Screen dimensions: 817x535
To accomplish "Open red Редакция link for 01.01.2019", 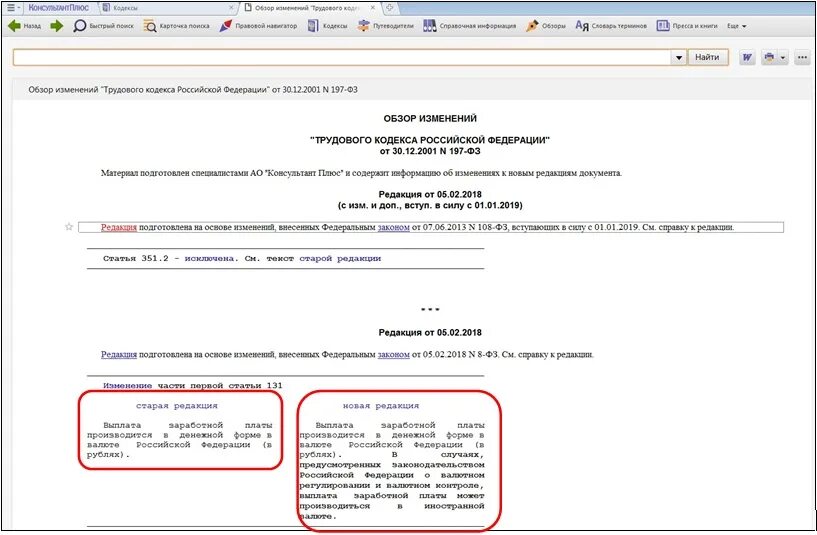I will 118,227.
